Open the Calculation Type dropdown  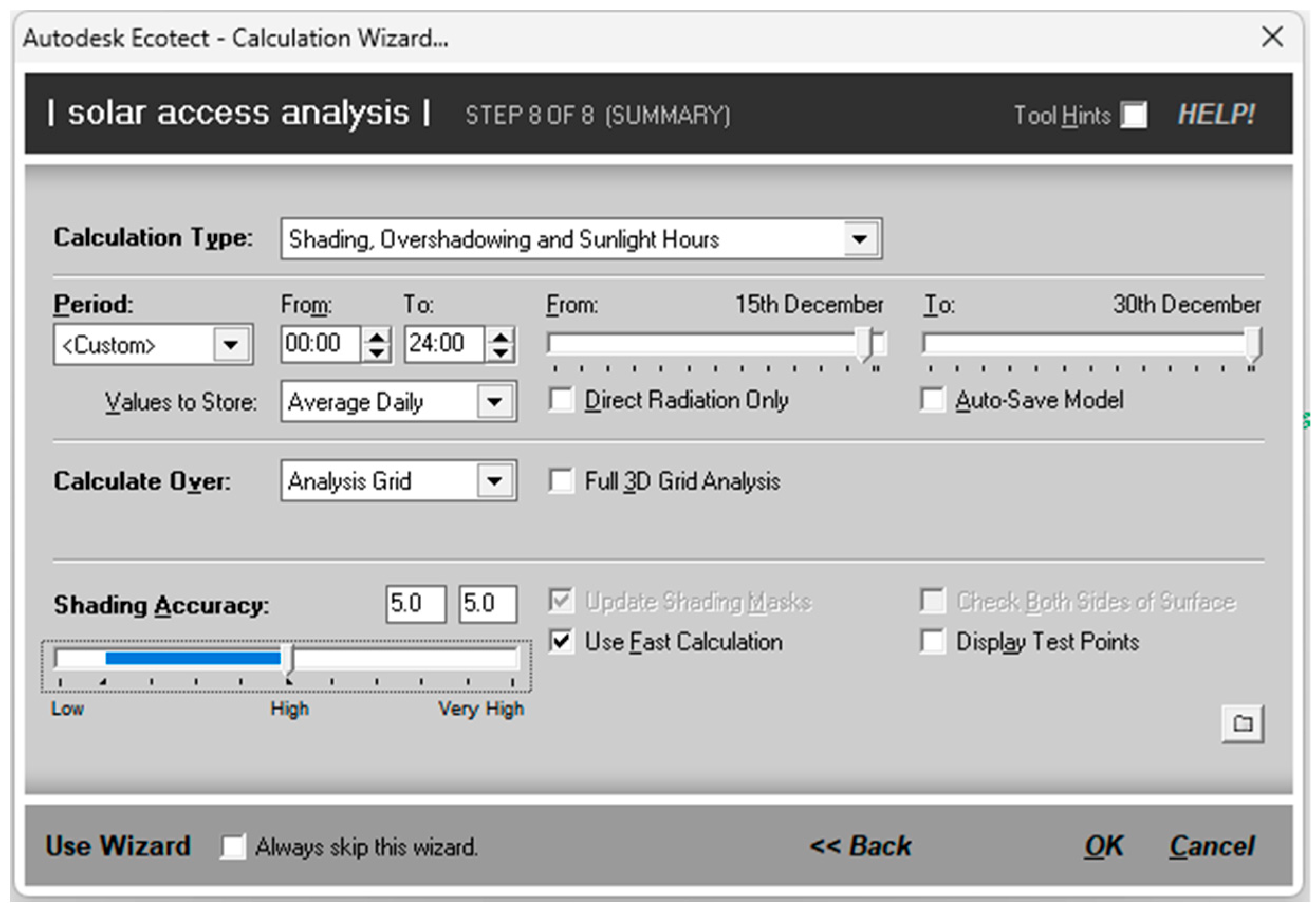tap(859, 239)
